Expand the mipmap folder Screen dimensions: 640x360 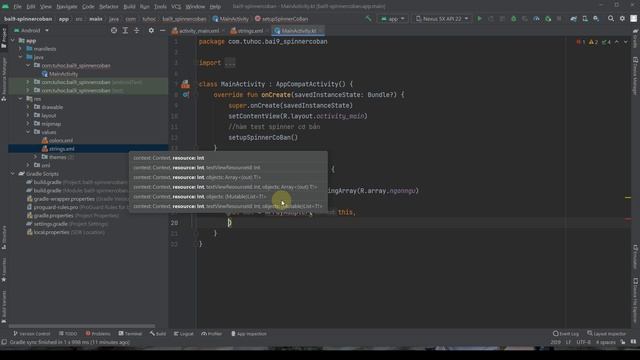(28, 124)
